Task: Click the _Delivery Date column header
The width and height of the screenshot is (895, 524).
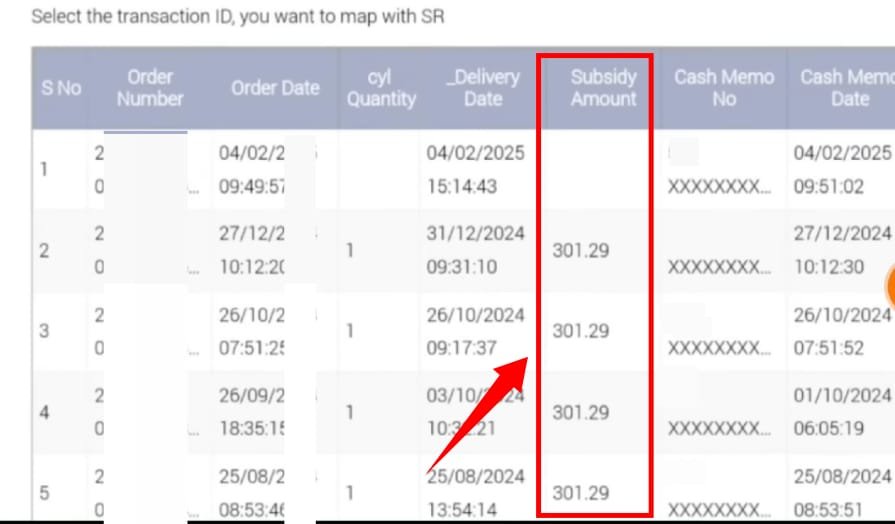Action: [x=483, y=88]
